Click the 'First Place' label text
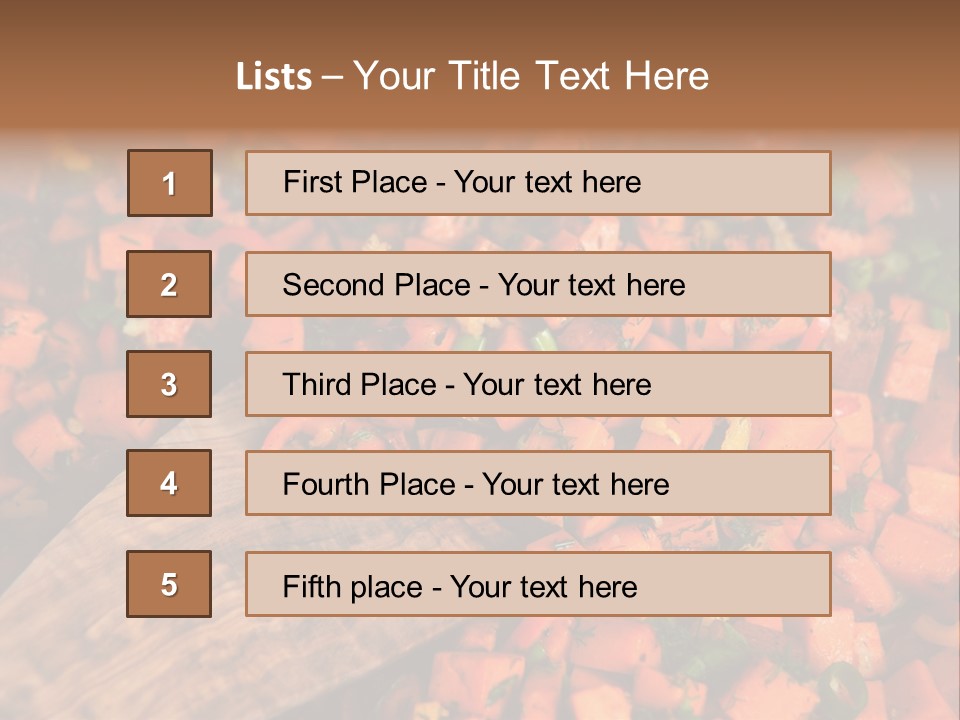Viewport: 960px width, 720px height. [353, 182]
